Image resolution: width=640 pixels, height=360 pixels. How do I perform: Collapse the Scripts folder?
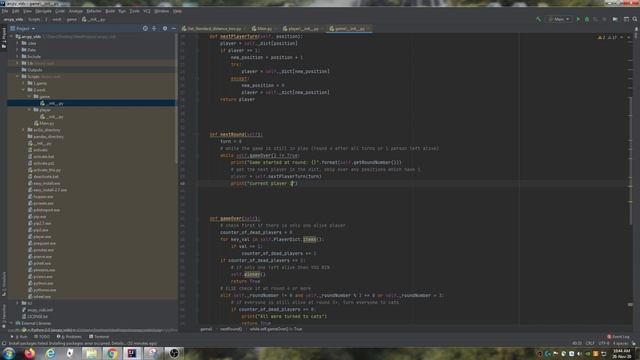click(18, 76)
